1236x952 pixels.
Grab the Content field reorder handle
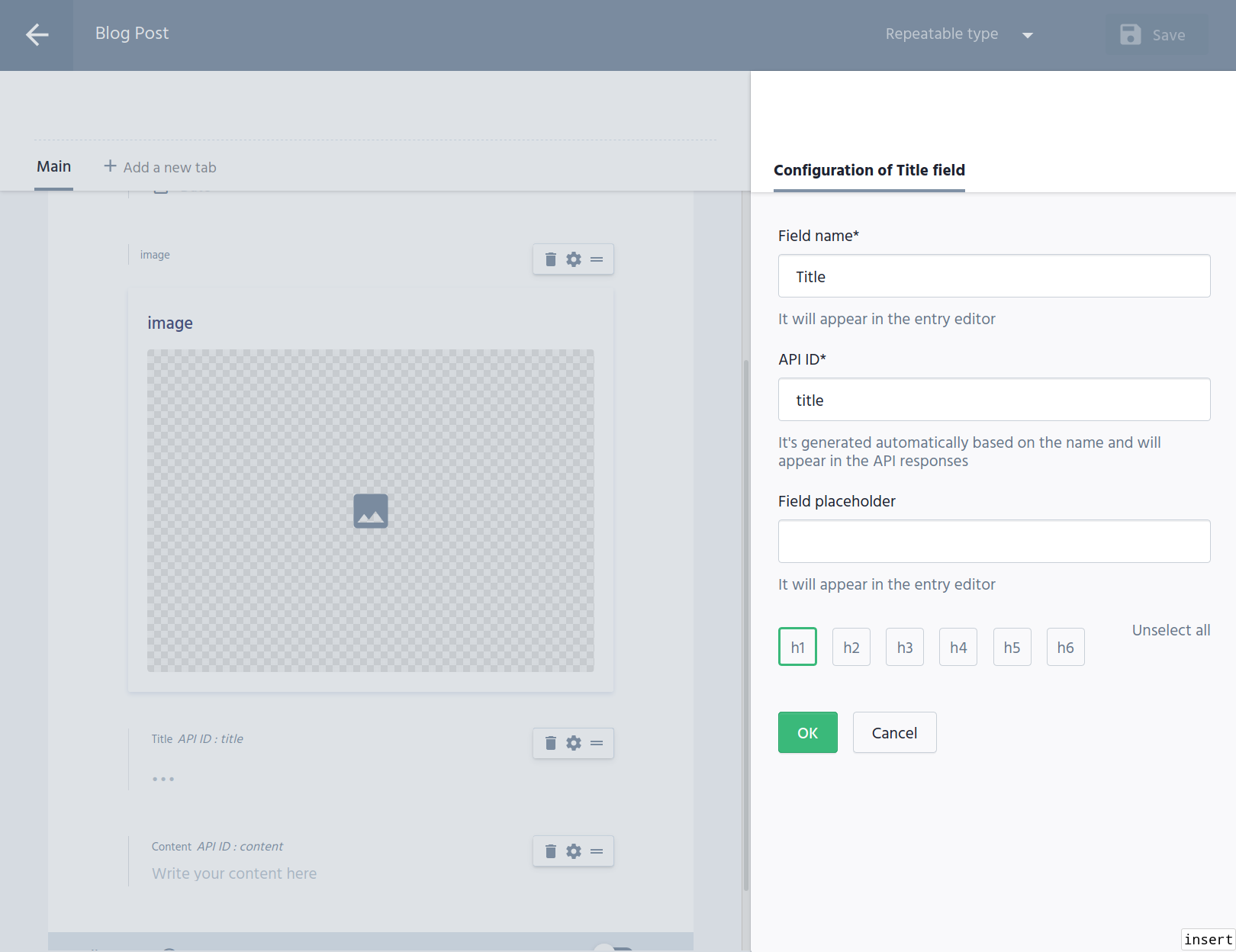pos(597,851)
